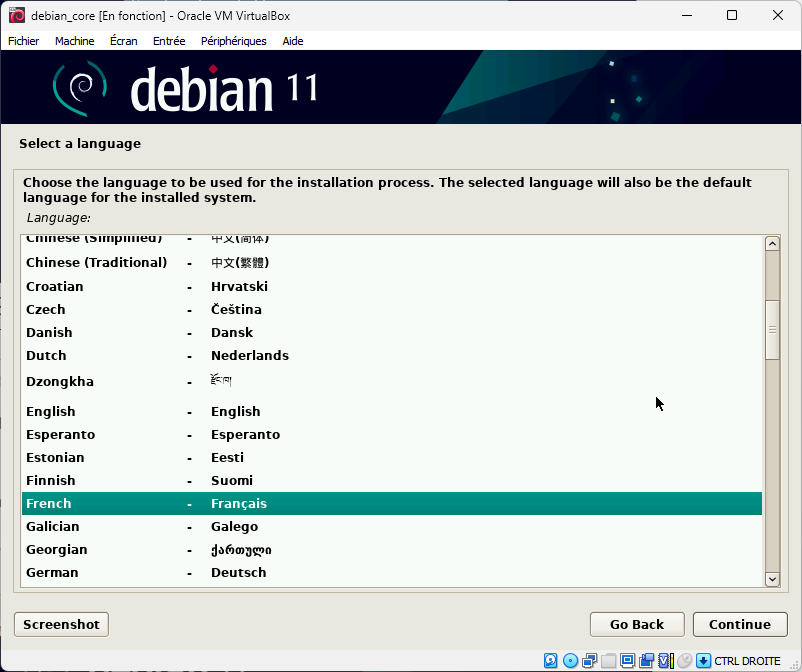Select the Esperanto language row
Image resolution: width=802 pixels, height=672 pixels.
coord(392,435)
